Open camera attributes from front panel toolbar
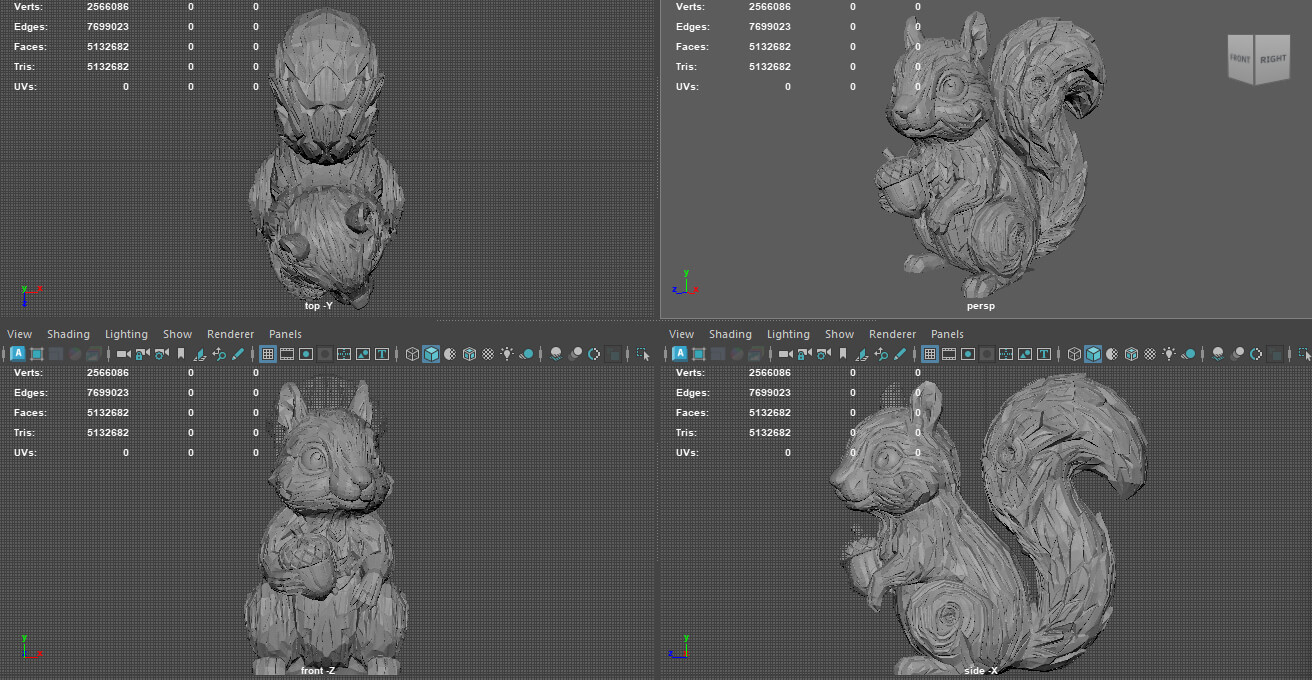The image size is (1312, 680). click(x=161, y=354)
